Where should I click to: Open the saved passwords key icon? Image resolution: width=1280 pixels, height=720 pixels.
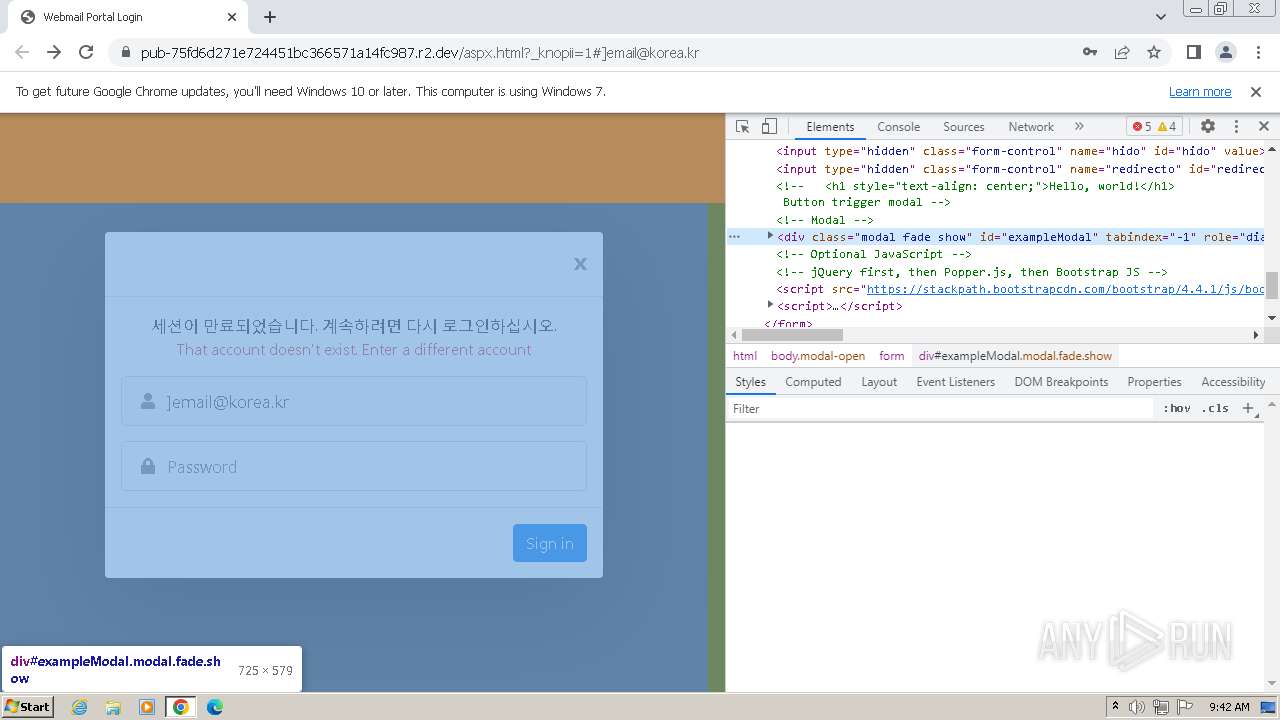click(x=1090, y=52)
